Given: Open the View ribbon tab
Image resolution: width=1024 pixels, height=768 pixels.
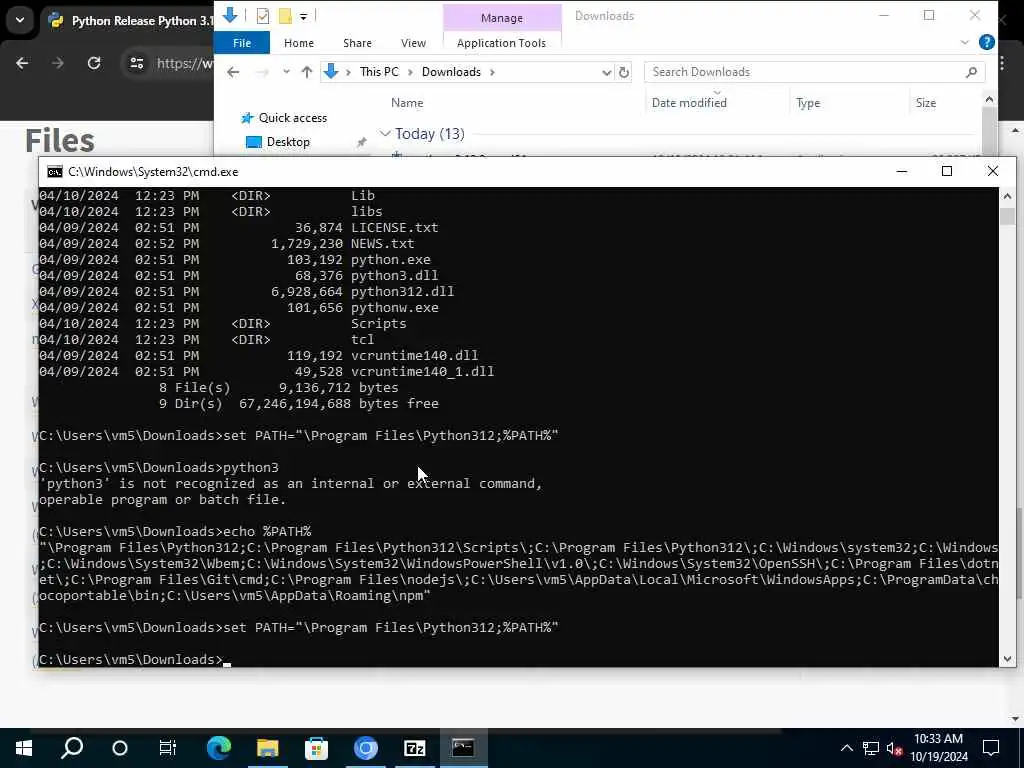Looking at the screenshot, I should click(x=413, y=43).
